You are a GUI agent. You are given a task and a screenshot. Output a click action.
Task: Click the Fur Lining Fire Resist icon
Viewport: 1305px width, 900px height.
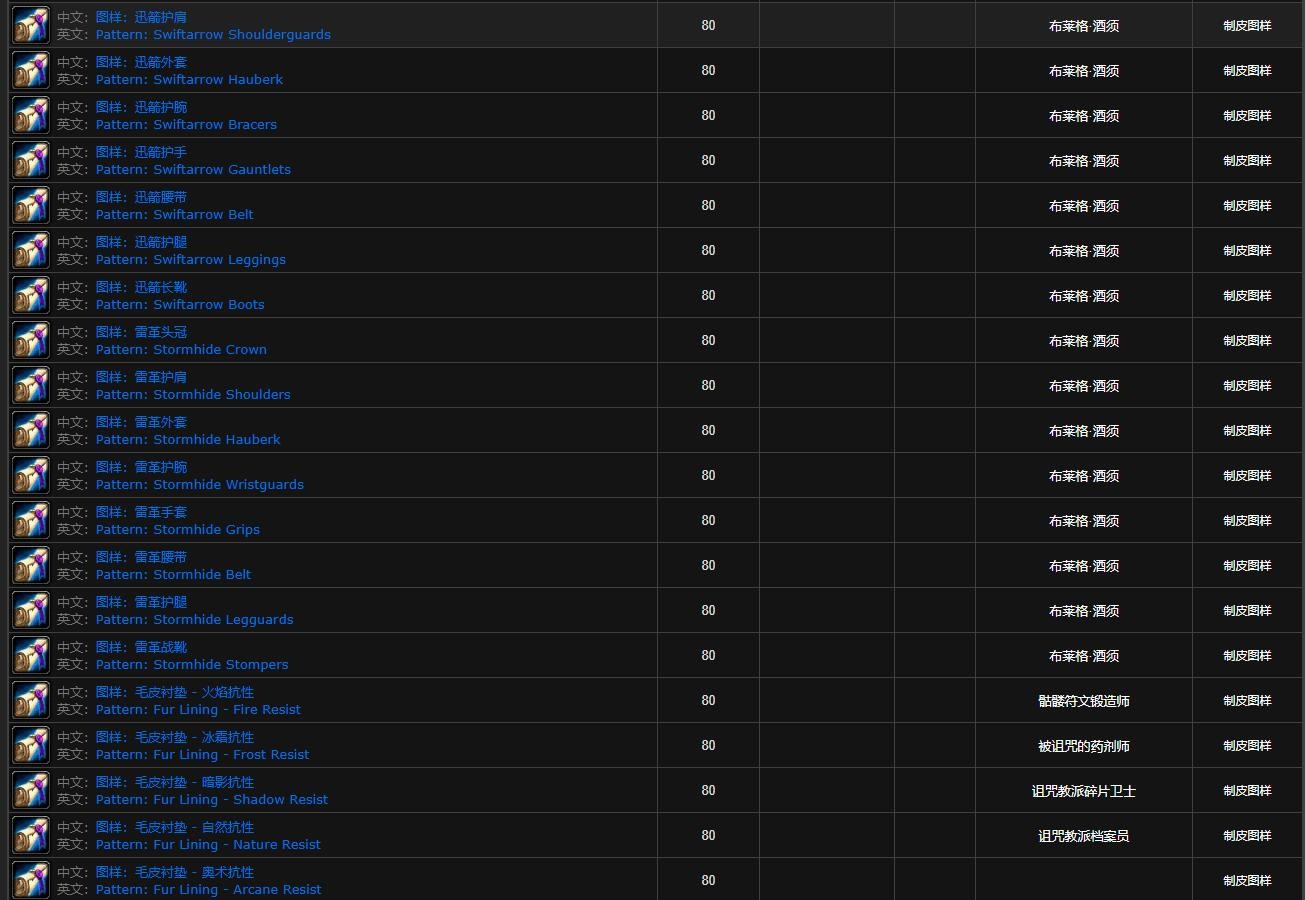click(31, 701)
